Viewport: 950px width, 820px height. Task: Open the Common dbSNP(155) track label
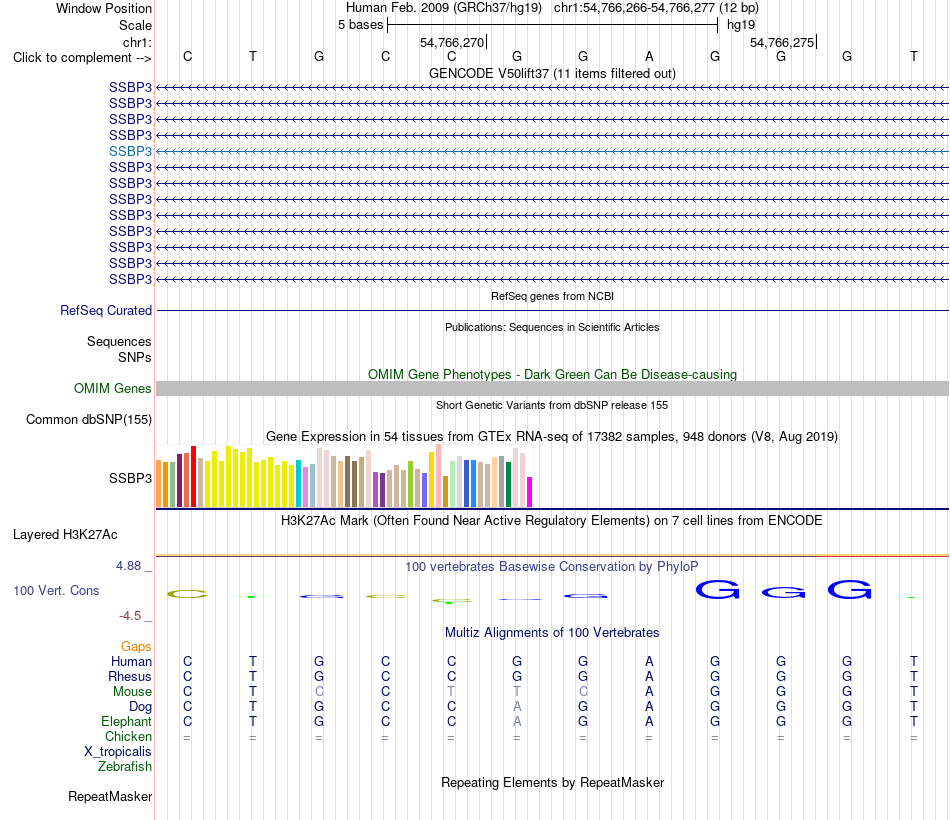[x=89, y=419]
